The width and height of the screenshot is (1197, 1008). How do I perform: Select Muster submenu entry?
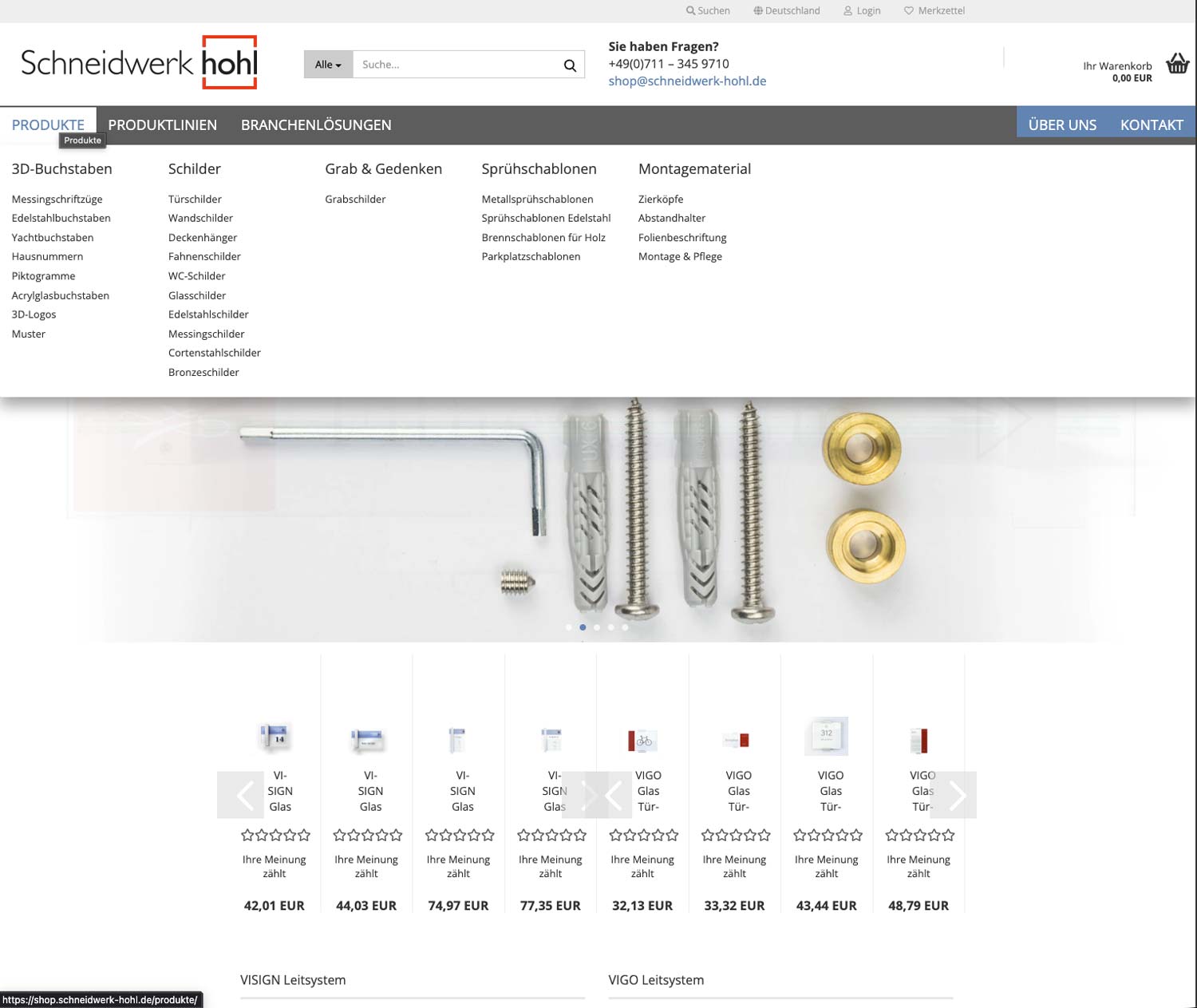tap(28, 334)
